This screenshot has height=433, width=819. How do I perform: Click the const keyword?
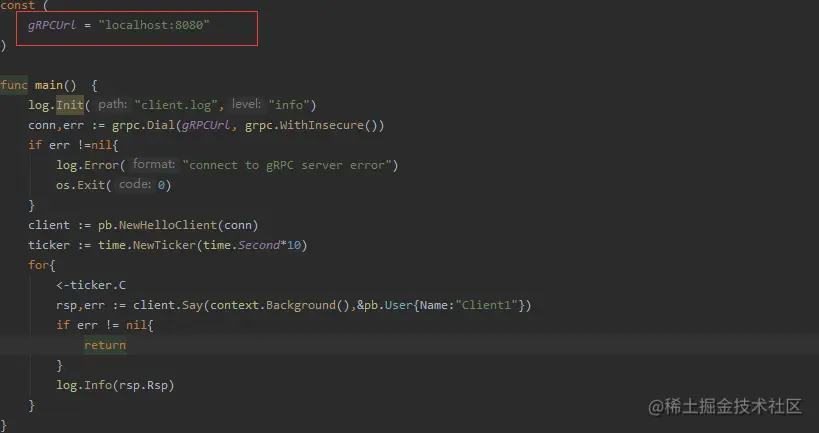click(17, 5)
